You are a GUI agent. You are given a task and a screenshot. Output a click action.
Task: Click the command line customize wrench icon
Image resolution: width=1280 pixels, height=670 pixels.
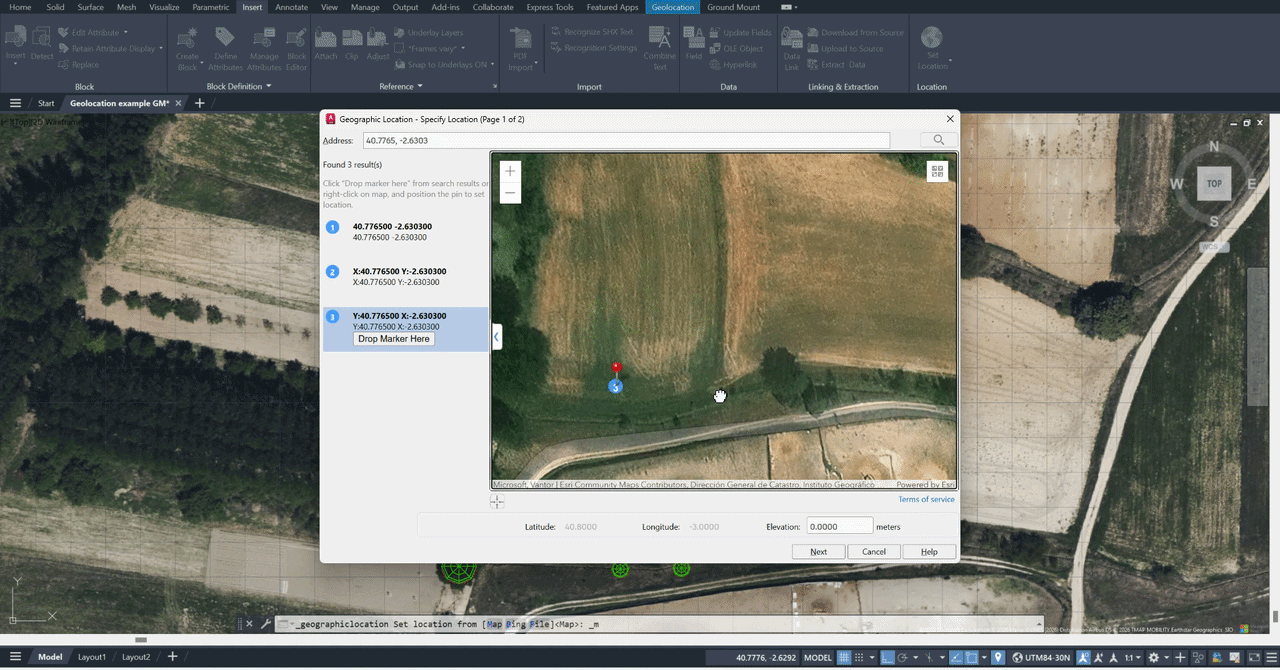click(265, 624)
